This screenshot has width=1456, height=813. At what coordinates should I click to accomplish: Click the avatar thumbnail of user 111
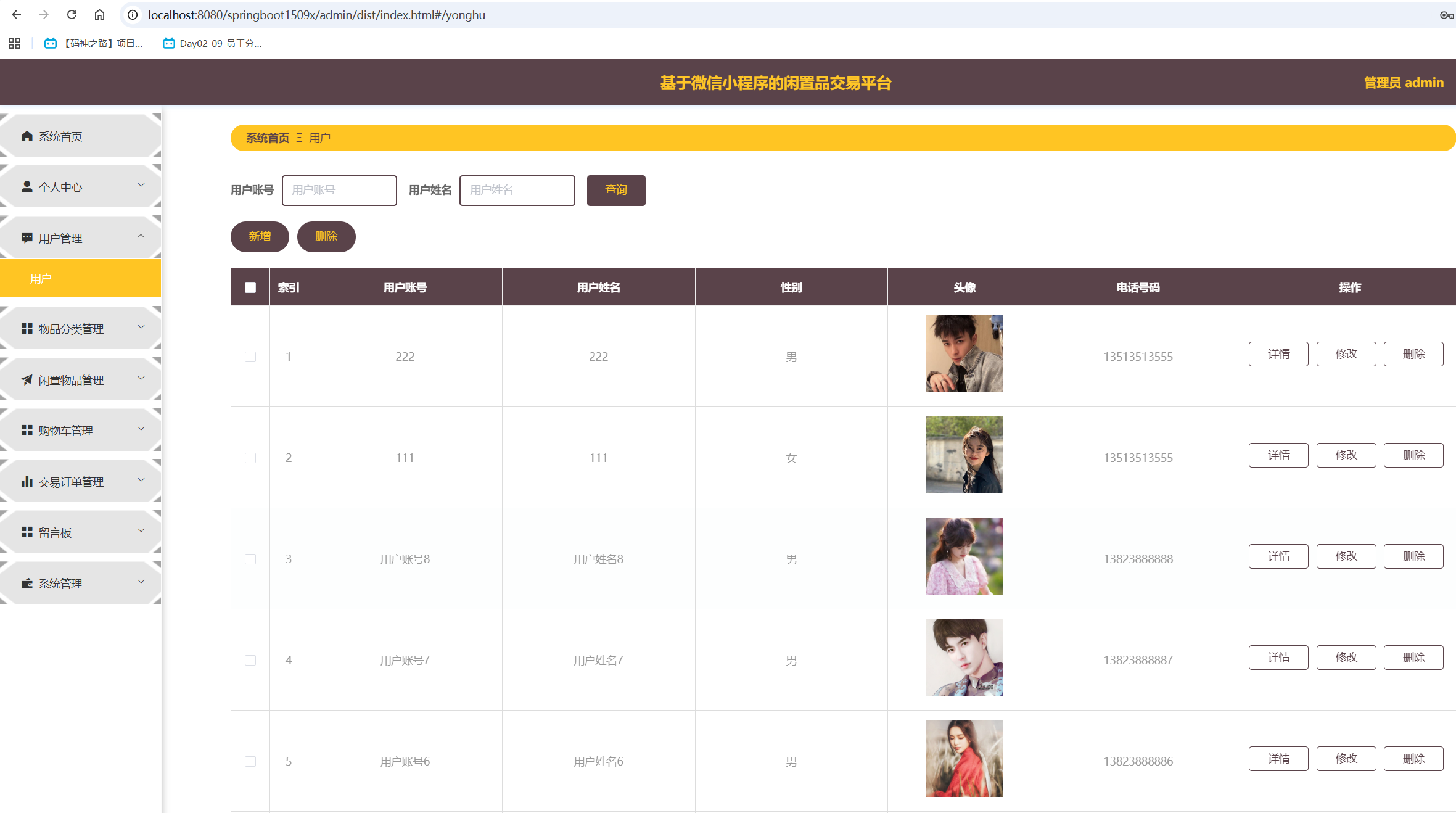[x=964, y=455]
